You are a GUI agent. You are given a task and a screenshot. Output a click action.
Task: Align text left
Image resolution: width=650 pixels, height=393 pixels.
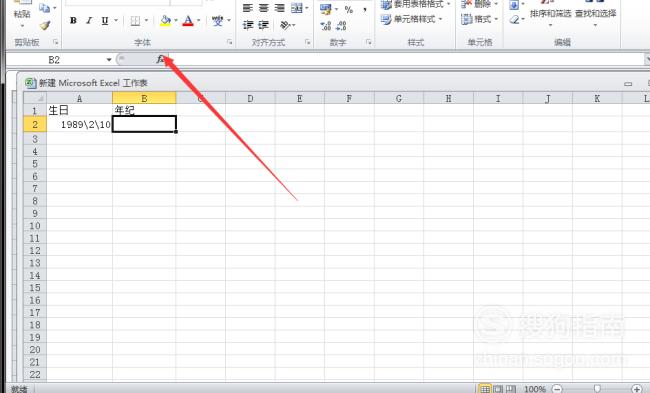coord(247,8)
